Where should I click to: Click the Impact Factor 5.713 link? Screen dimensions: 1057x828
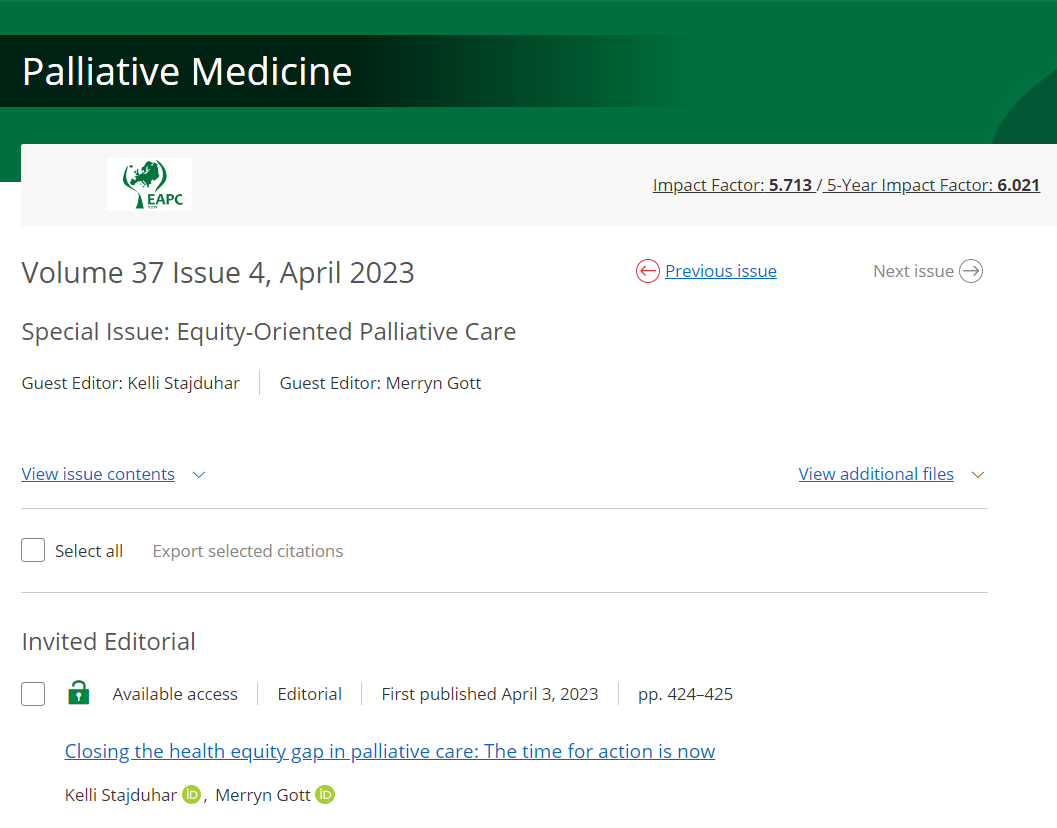732,185
